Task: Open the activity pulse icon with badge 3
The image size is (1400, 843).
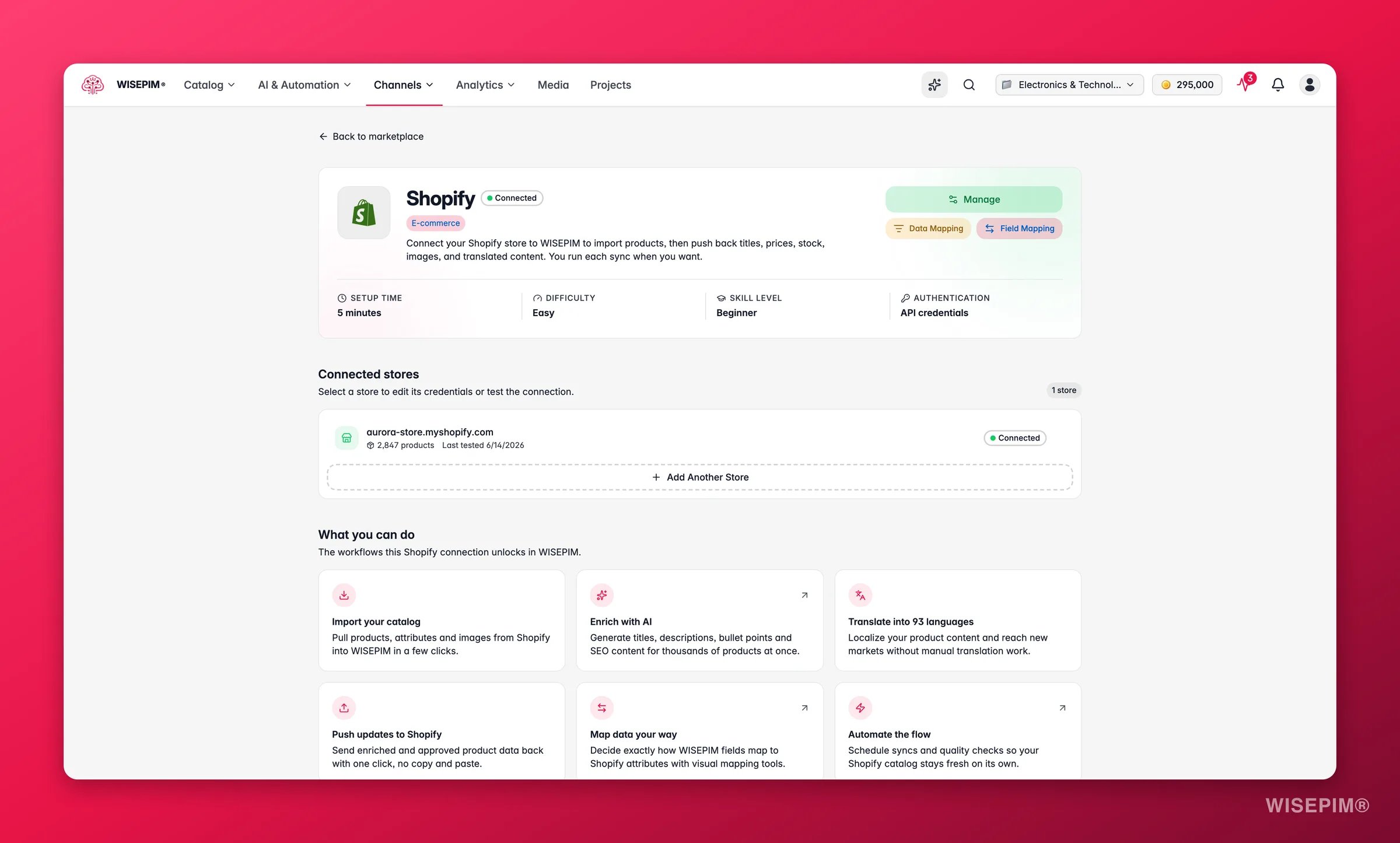Action: tap(1245, 83)
